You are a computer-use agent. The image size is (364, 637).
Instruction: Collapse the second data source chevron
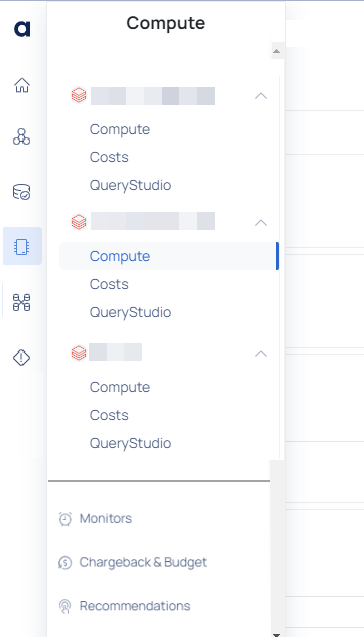pyautogui.click(x=261, y=223)
